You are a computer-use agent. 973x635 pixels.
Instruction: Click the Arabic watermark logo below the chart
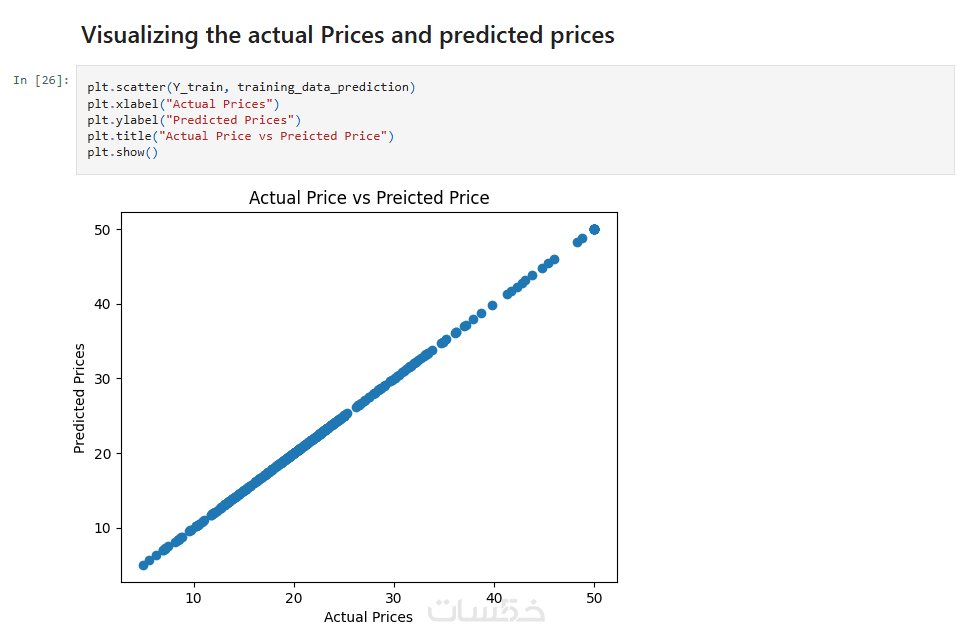486,612
